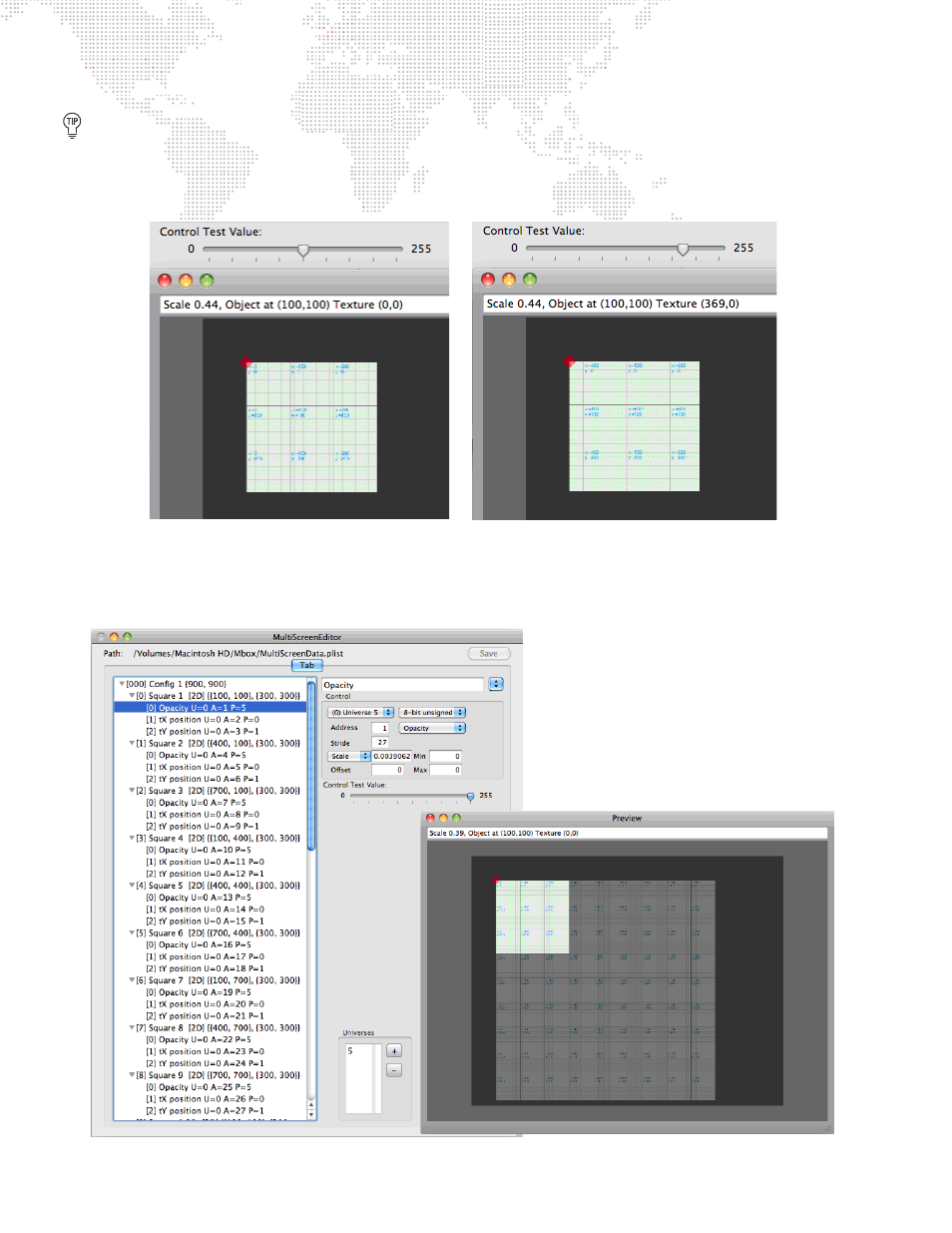The image size is (952, 1233).
Task: Click the Preview window resize grip
Action: (827, 1128)
